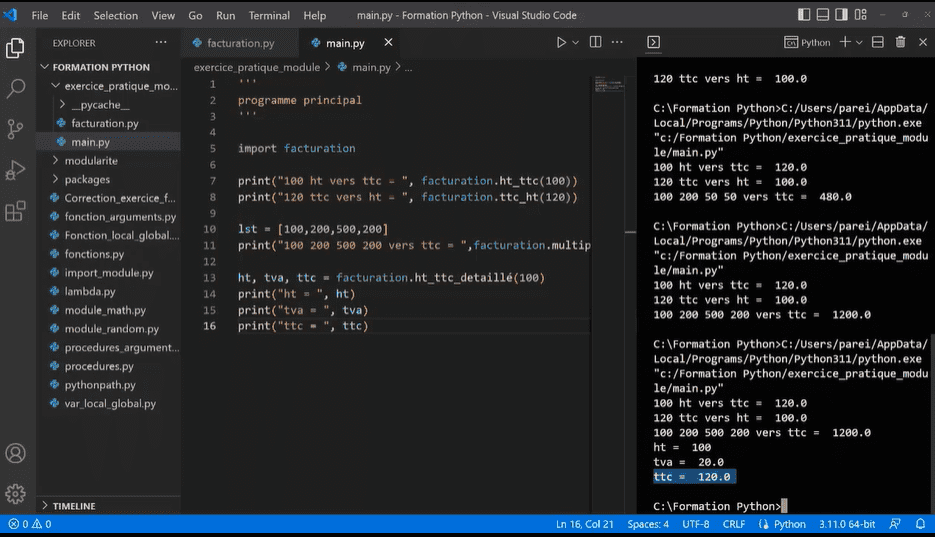Open Customize Layout icon
The height and width of the screenshot is (537, 935).
click(860, 15)
